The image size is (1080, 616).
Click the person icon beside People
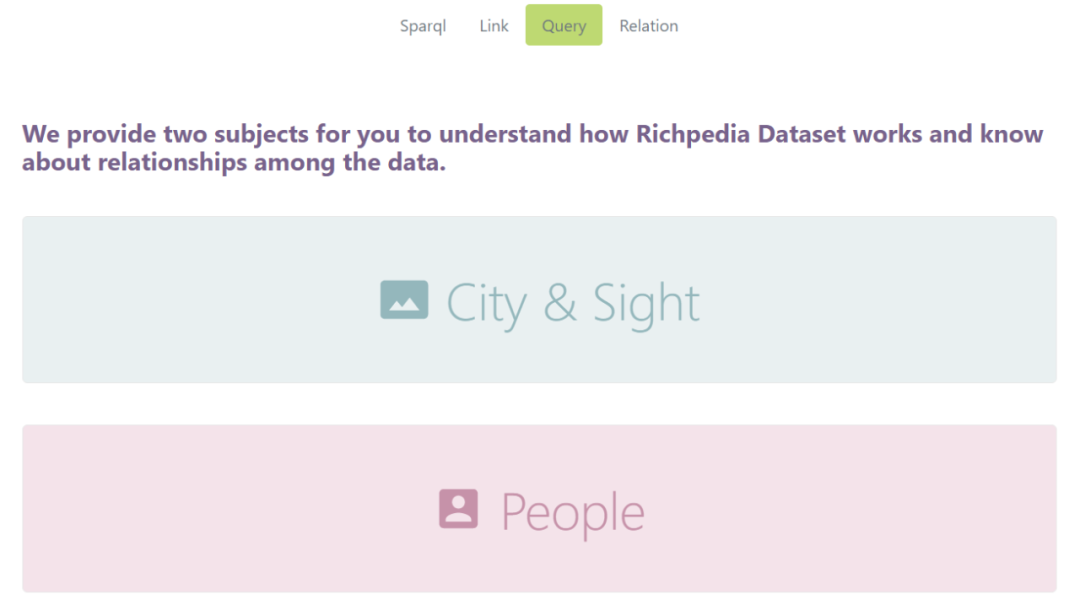click(458, 509)
